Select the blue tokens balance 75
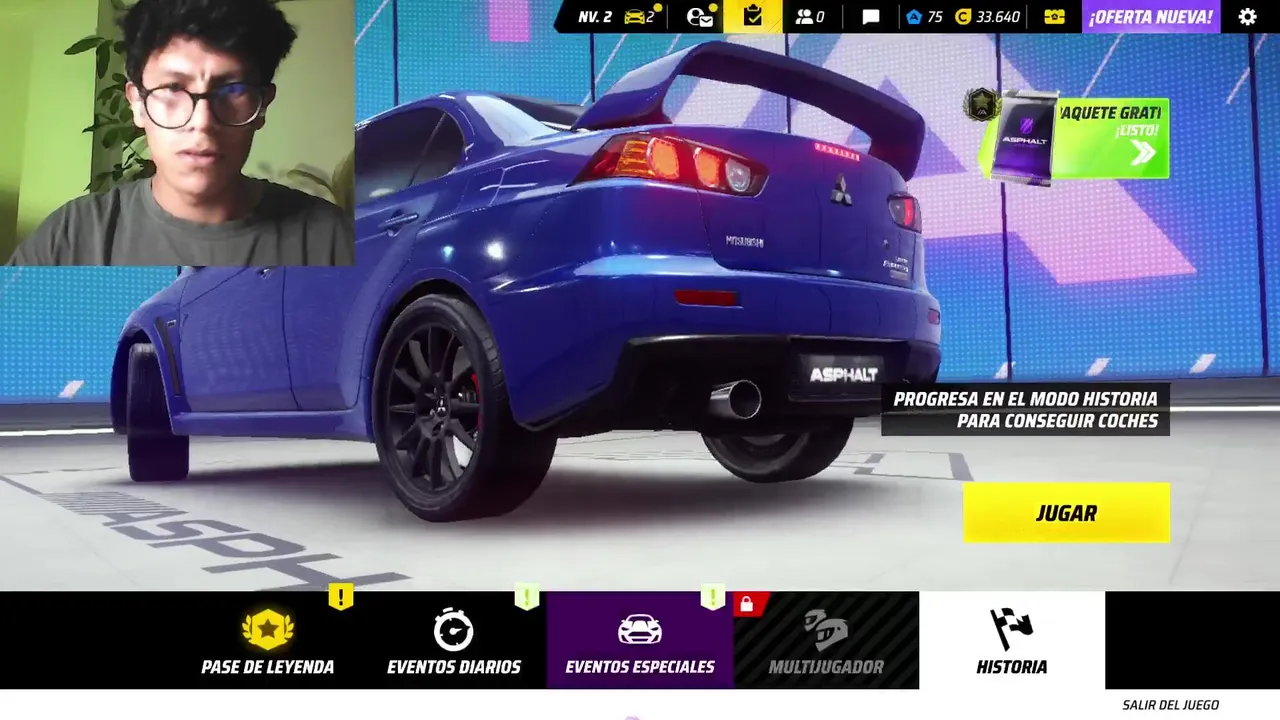Viewport: 1280px width, 720px height. (x=924, y=17)
